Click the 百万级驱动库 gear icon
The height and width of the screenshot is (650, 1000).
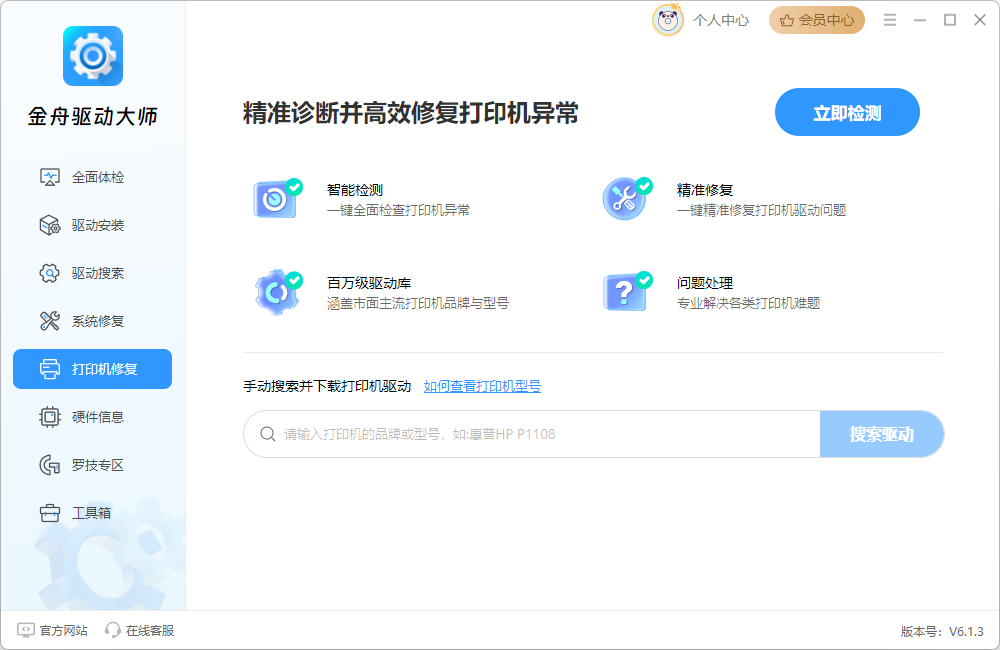click(x=277, y=292)
